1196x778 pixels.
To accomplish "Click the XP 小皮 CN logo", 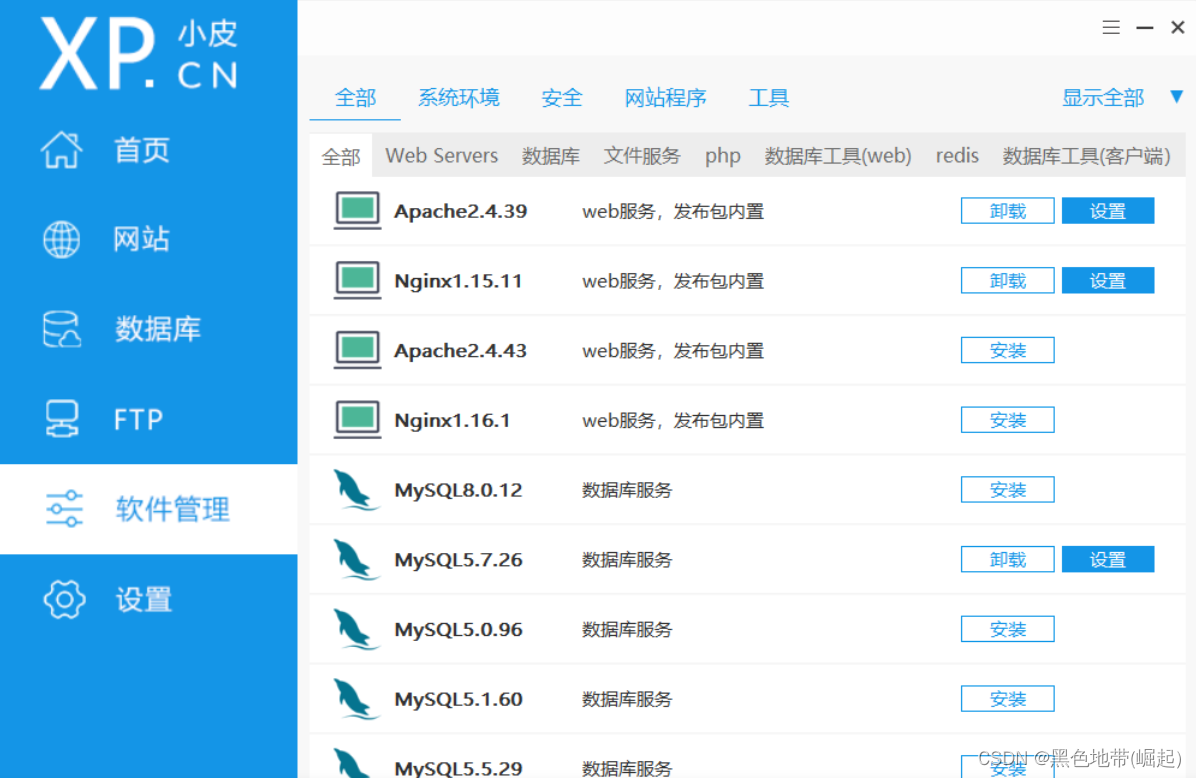I will pos(139,53).
